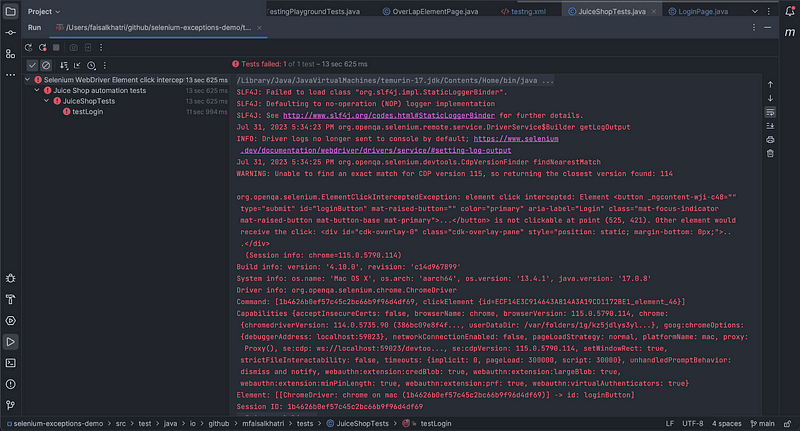Open more run toolbar actions
Viewport: 800px width, 431px height.
[101, 47]
